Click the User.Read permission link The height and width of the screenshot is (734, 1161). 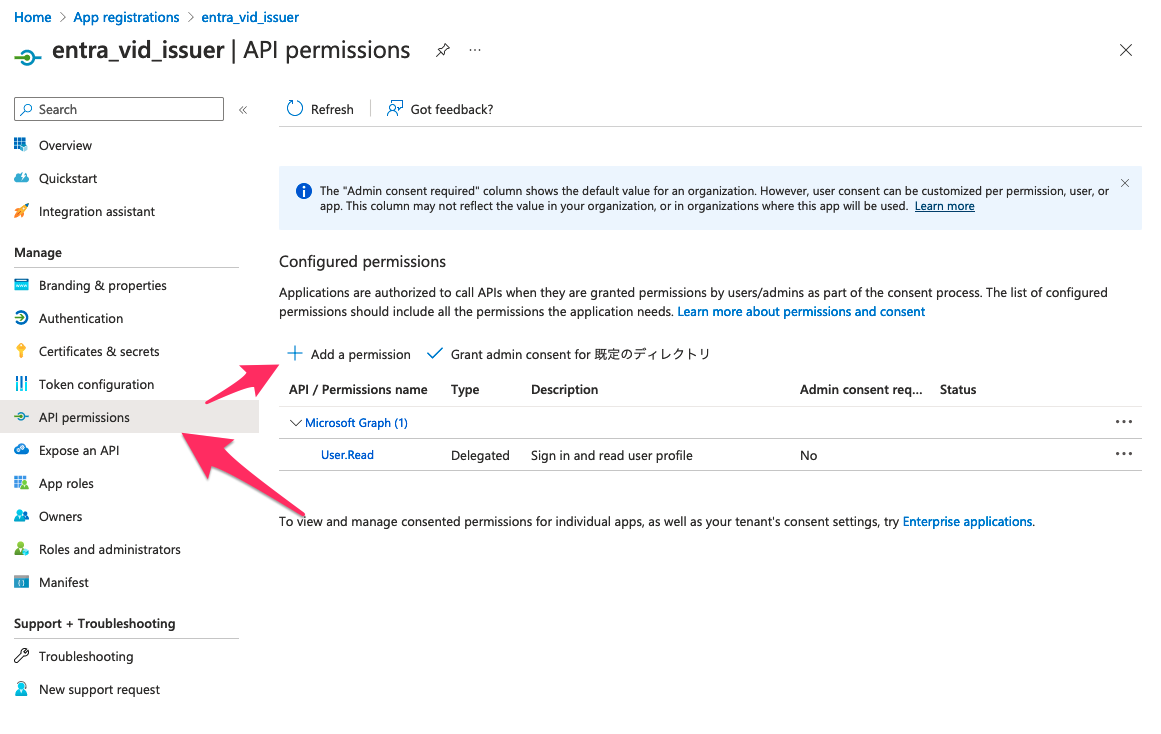coord(347,455)
